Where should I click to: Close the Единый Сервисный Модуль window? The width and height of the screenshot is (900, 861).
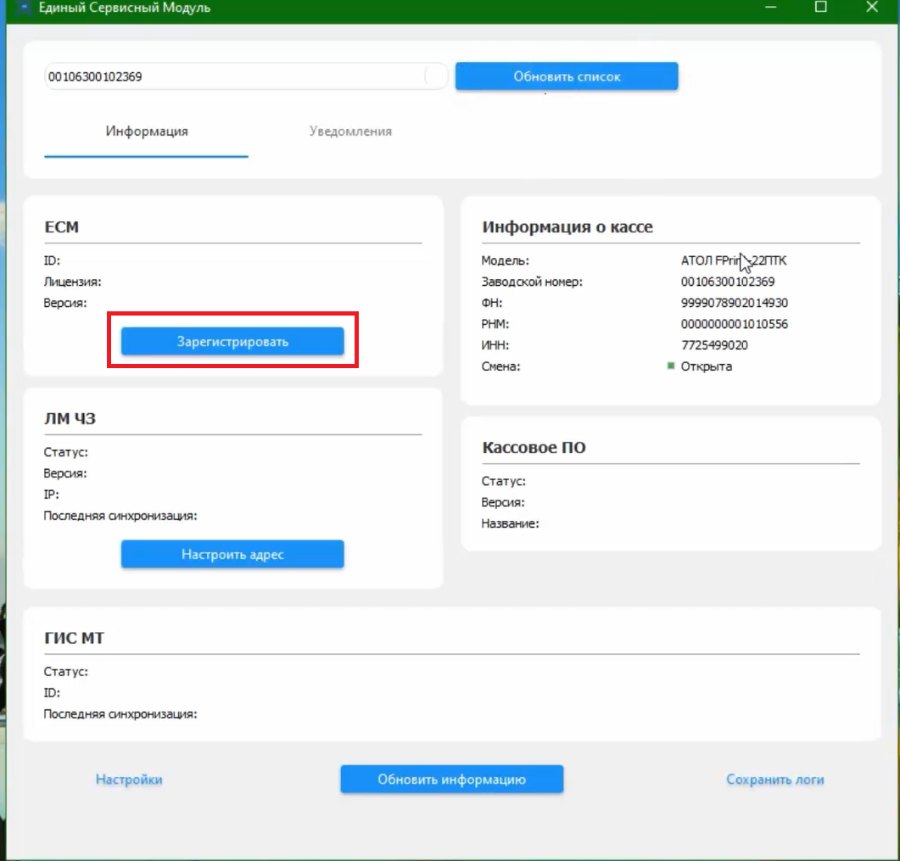click(872, 7)
